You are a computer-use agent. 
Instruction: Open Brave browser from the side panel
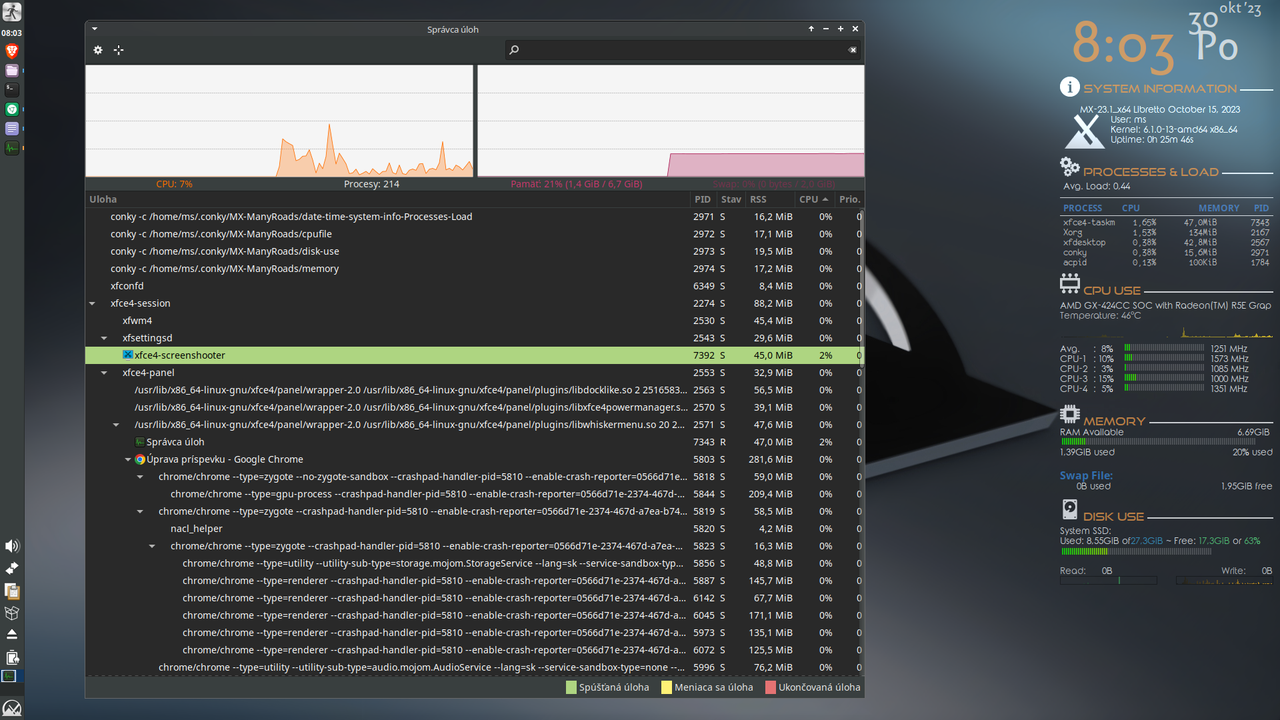point(12,51)
